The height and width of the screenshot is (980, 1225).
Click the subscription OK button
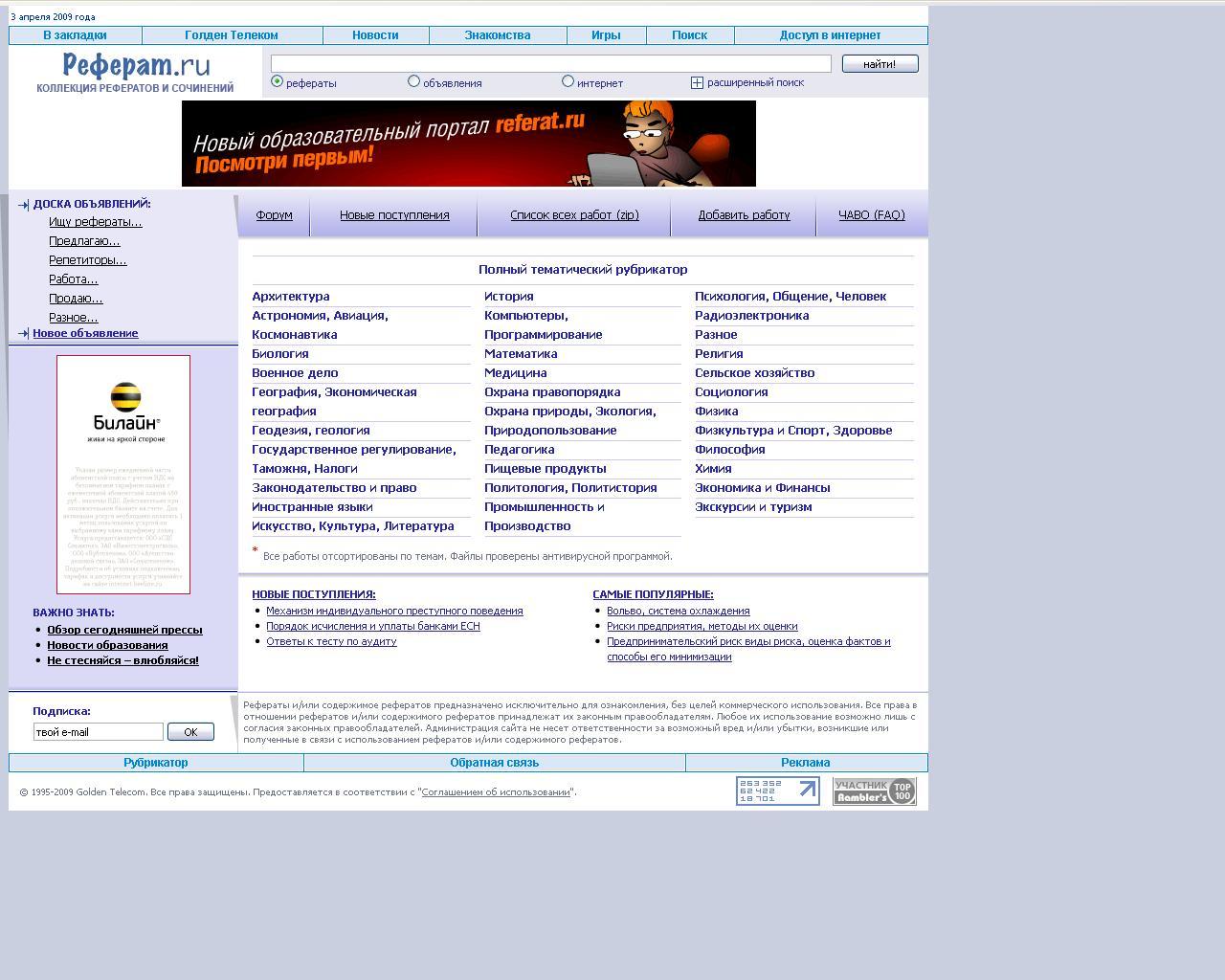tap(190, 732)
